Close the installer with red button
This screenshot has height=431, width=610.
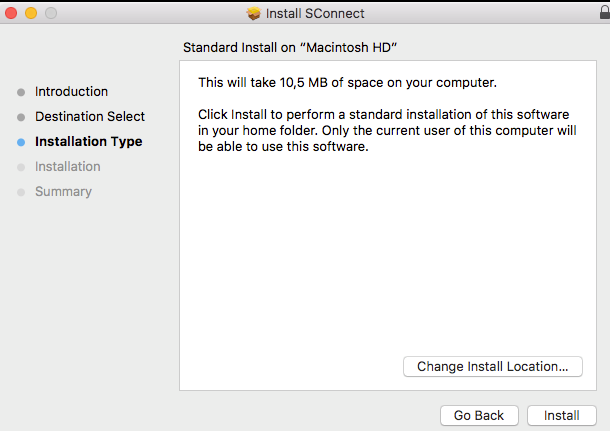point(11,13)
